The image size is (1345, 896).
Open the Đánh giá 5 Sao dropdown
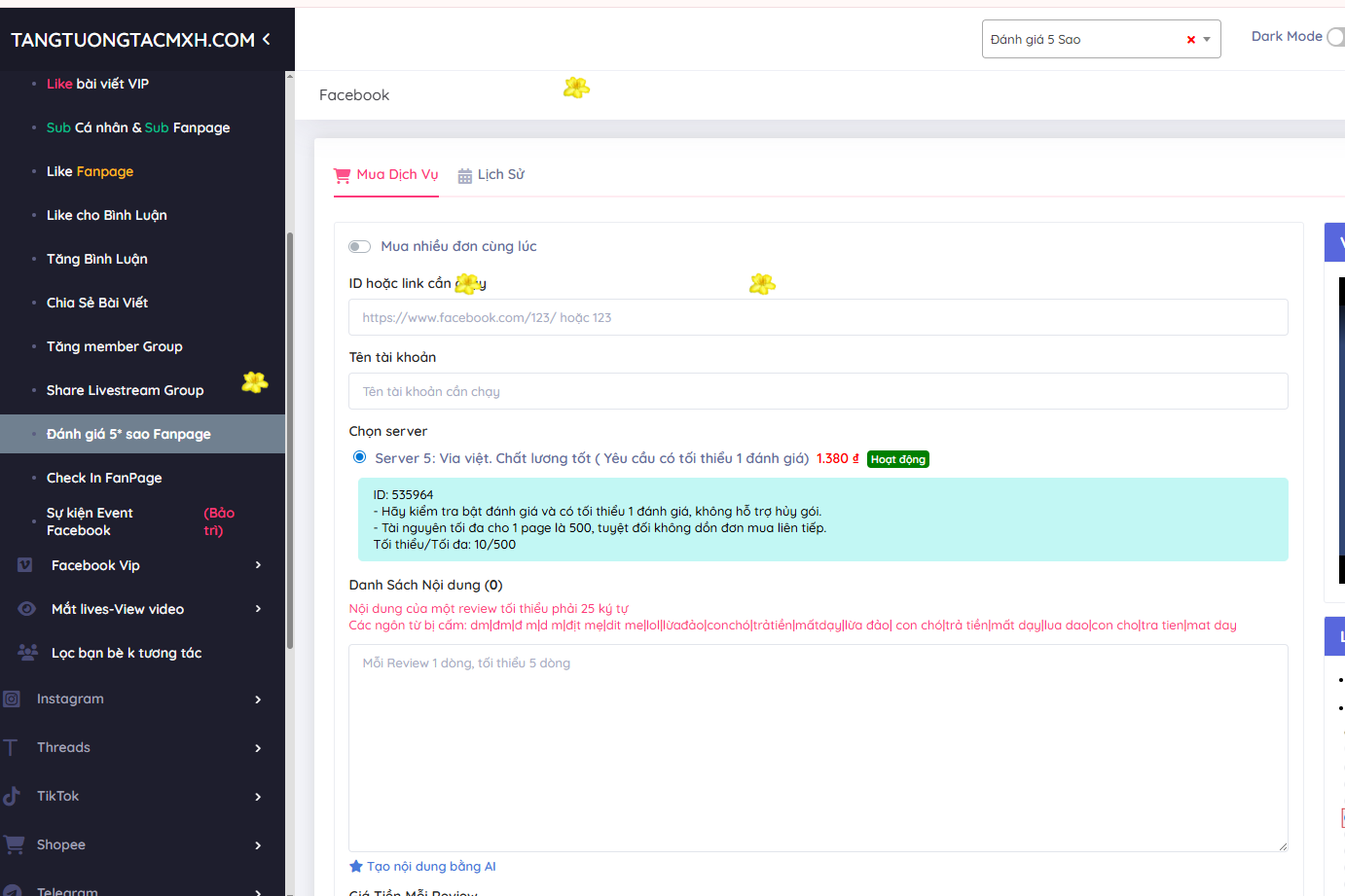[x=1207, y=40]
